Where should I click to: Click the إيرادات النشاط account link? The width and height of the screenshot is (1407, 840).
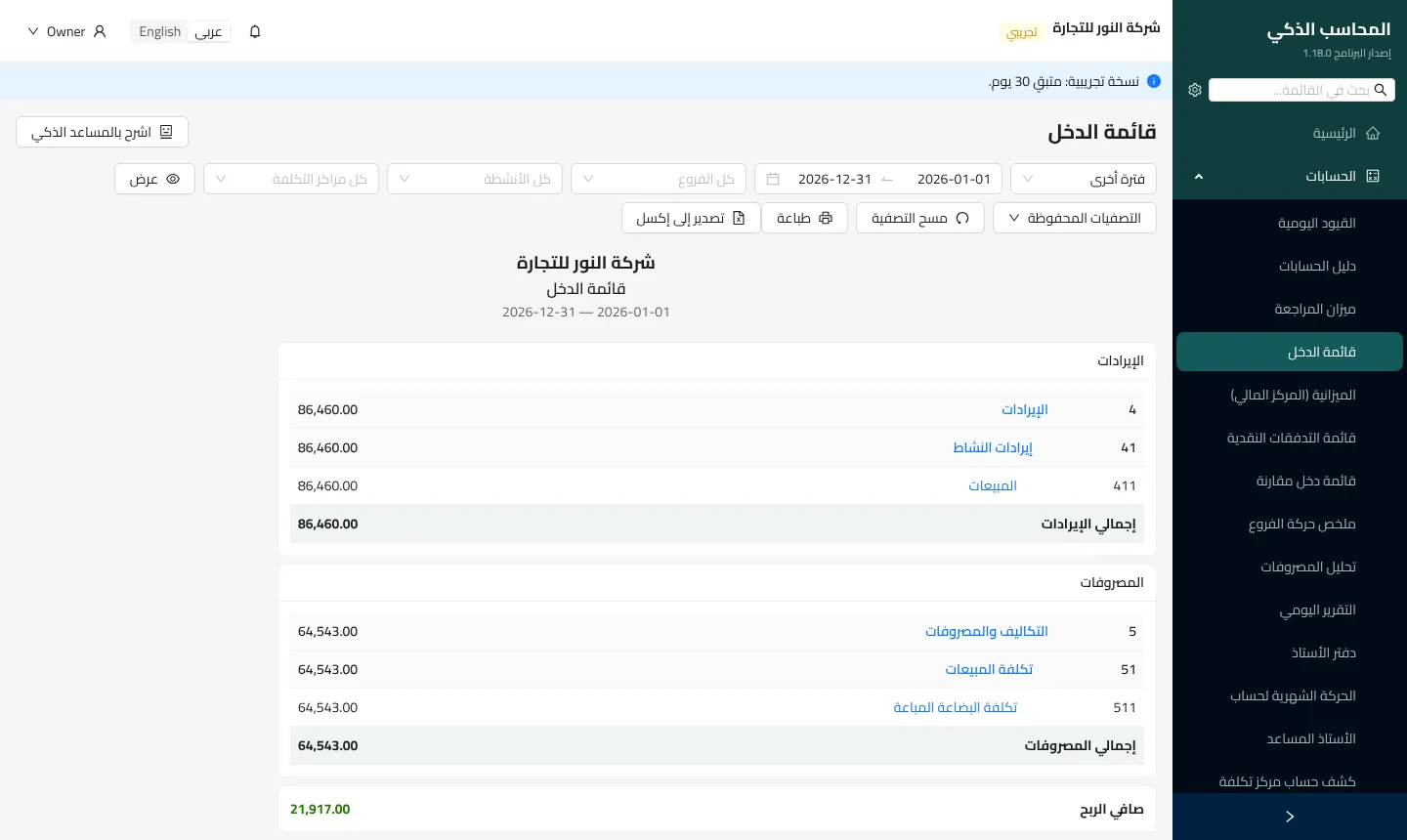(x=993, y=447)
